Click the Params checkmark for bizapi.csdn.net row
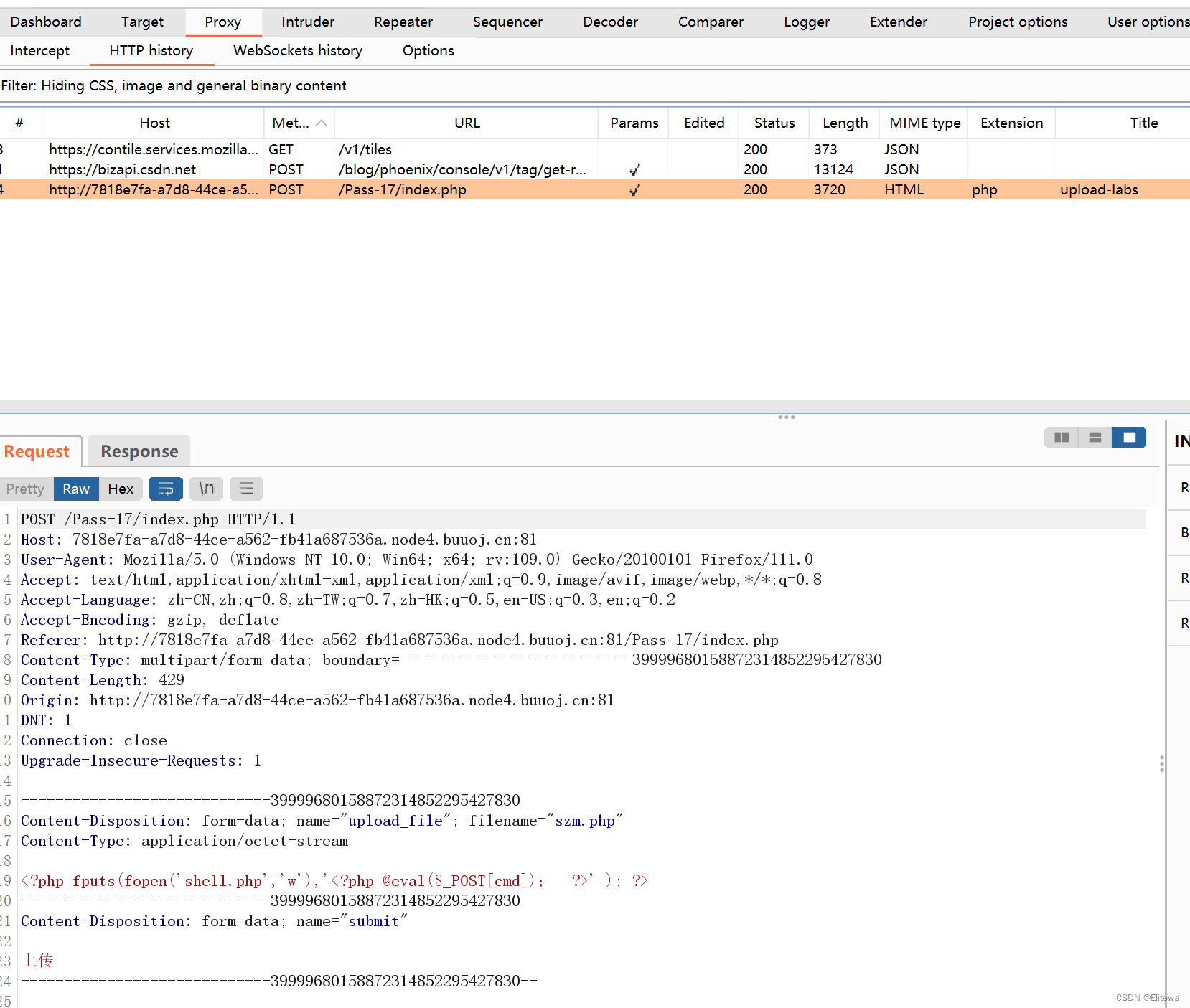This screenshot has width=1190, height=1008. 634,170
